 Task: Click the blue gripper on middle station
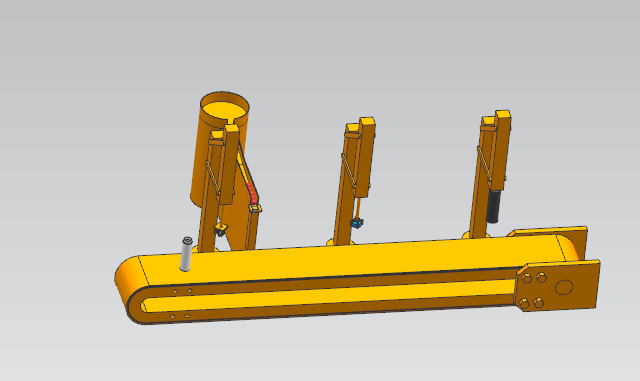[x=356, y=223]
